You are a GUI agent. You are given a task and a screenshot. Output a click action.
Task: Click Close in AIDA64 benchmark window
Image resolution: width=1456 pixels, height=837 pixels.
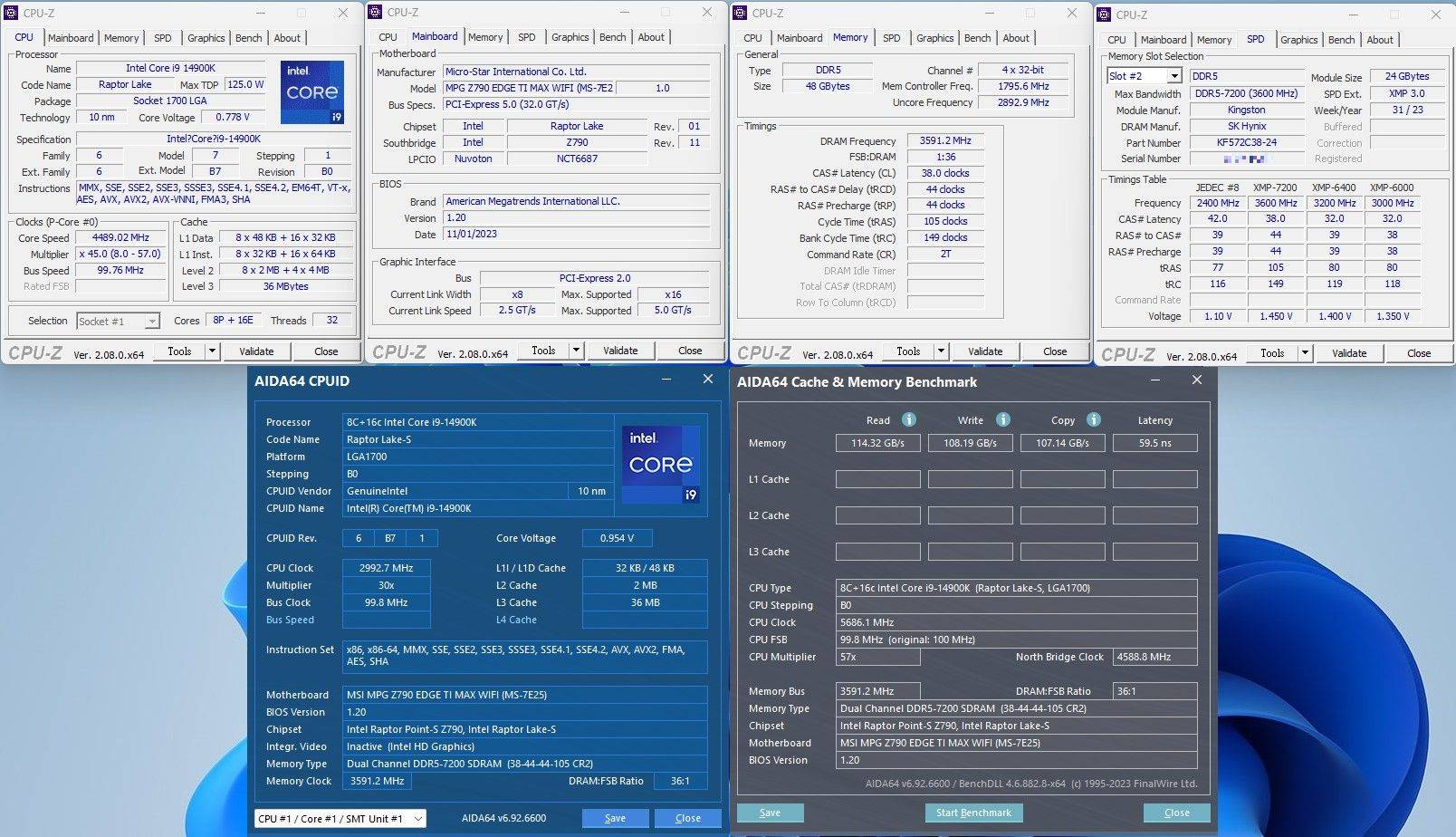coord(1176,813)
